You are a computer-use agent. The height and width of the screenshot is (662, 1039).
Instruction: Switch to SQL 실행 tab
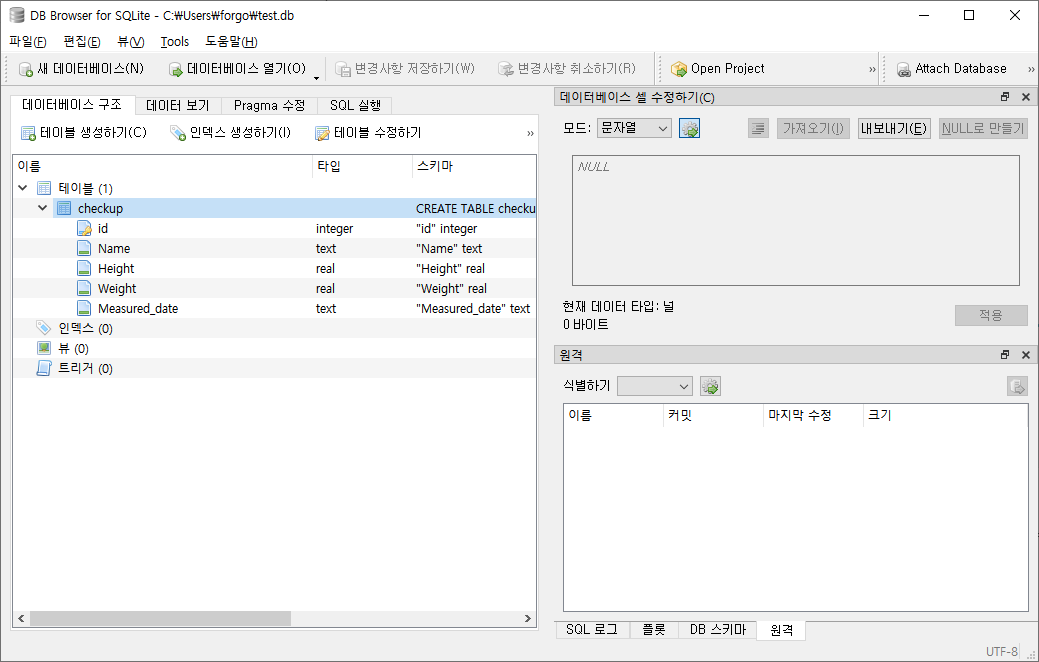point(355,105)
